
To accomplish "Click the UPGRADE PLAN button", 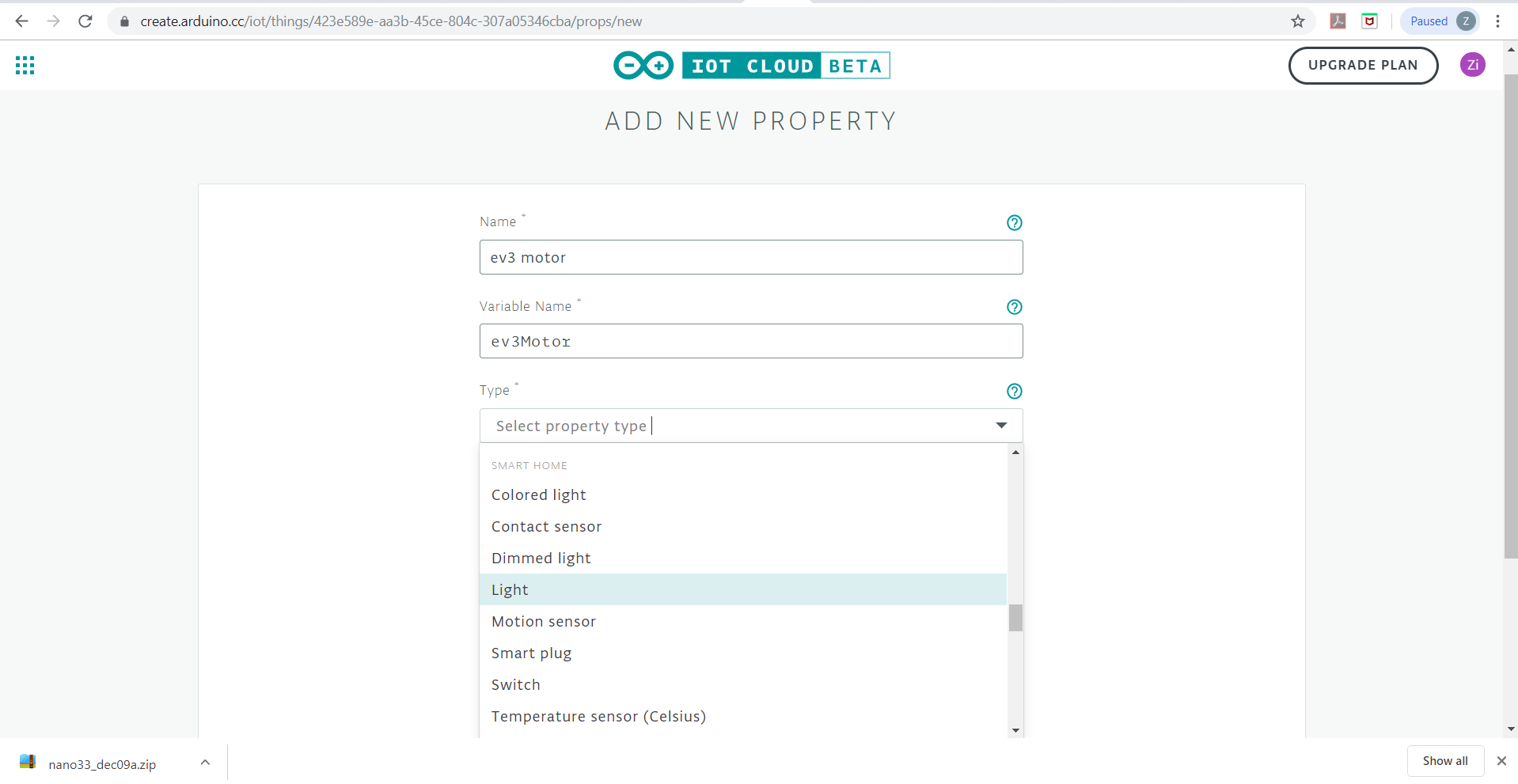I will [1363, 66].
